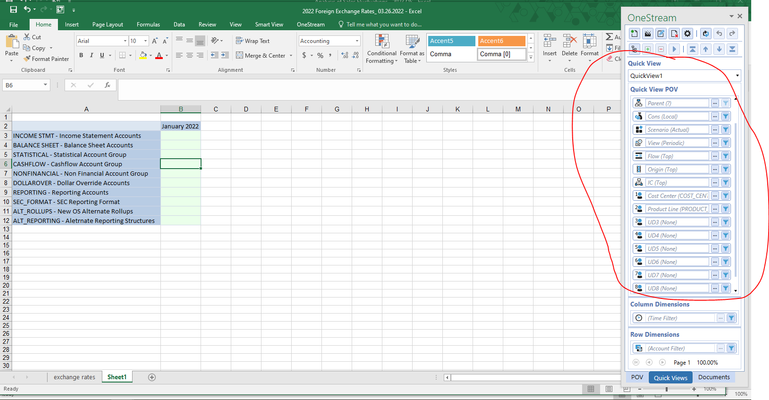This screenshot has height=400, width=769.
Task: Click the Format Painter brush
Action: click(x=27, y=59)
